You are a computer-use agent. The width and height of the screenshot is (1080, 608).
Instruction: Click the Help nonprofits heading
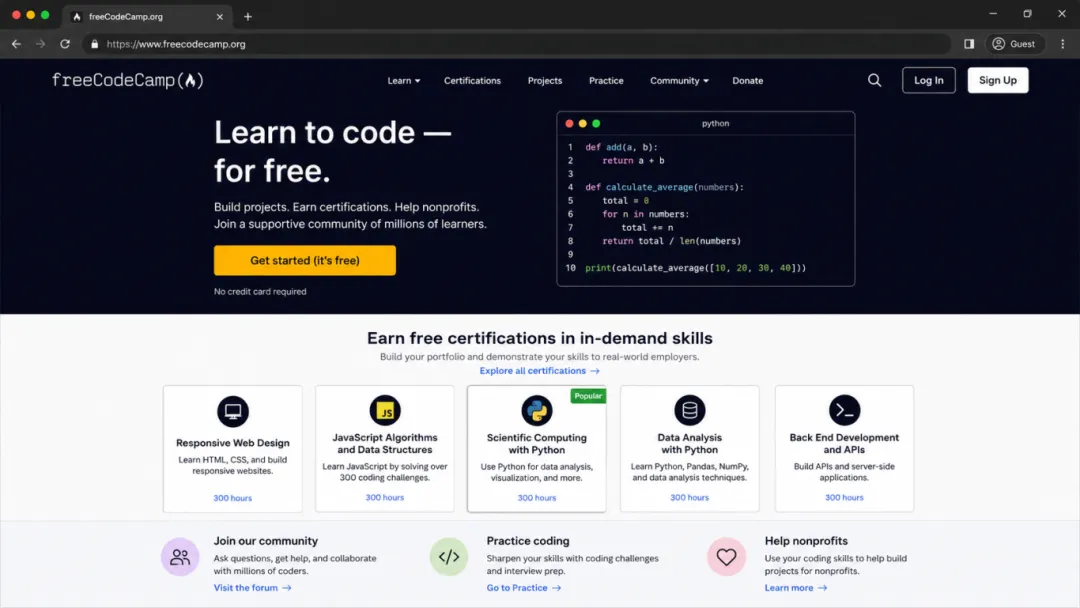pos(806,541)
